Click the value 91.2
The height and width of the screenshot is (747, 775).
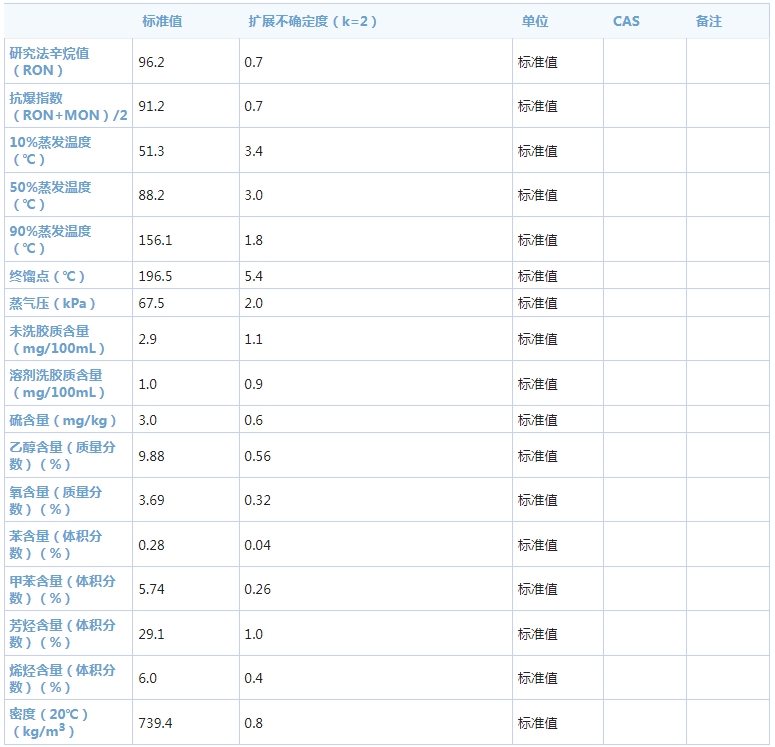151,106
